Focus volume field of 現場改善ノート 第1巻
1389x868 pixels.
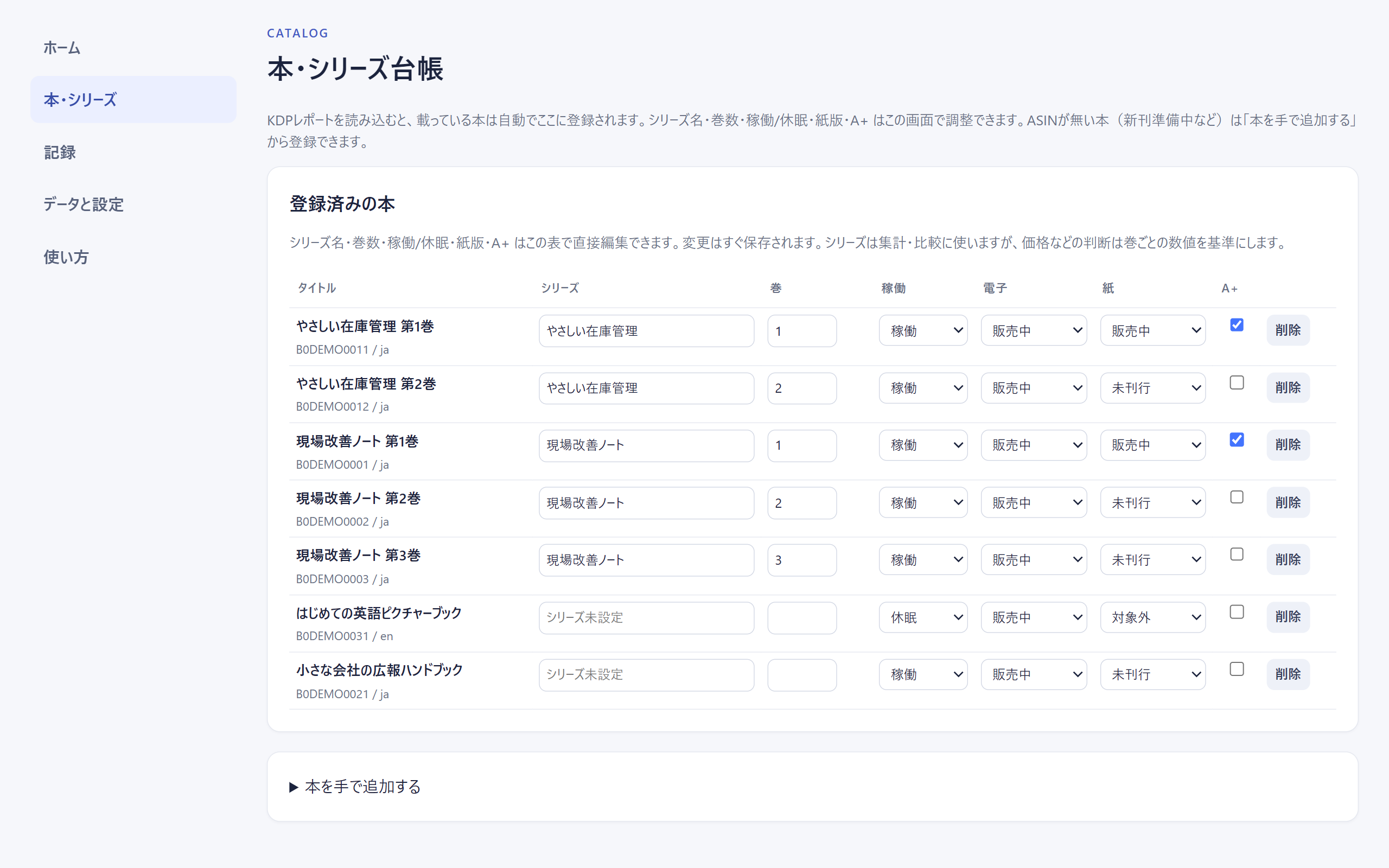[802, 445]
